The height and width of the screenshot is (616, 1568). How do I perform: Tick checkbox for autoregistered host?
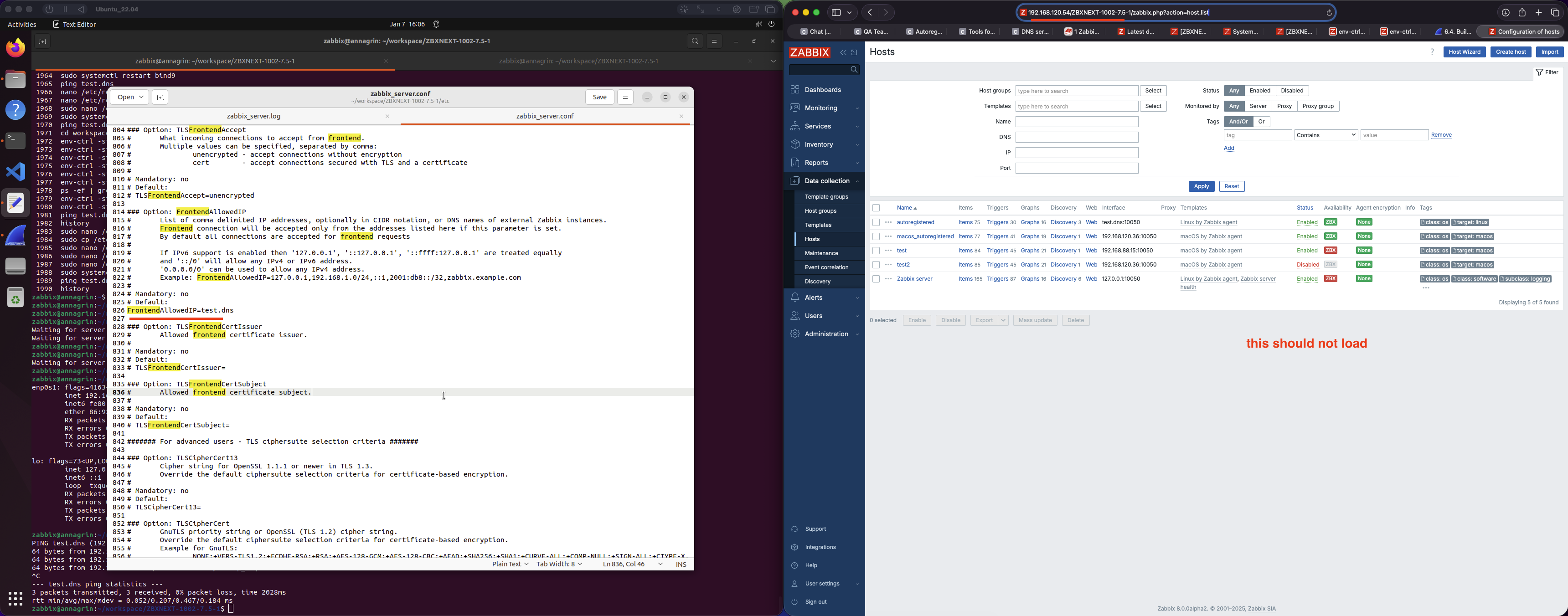point(876,223)
